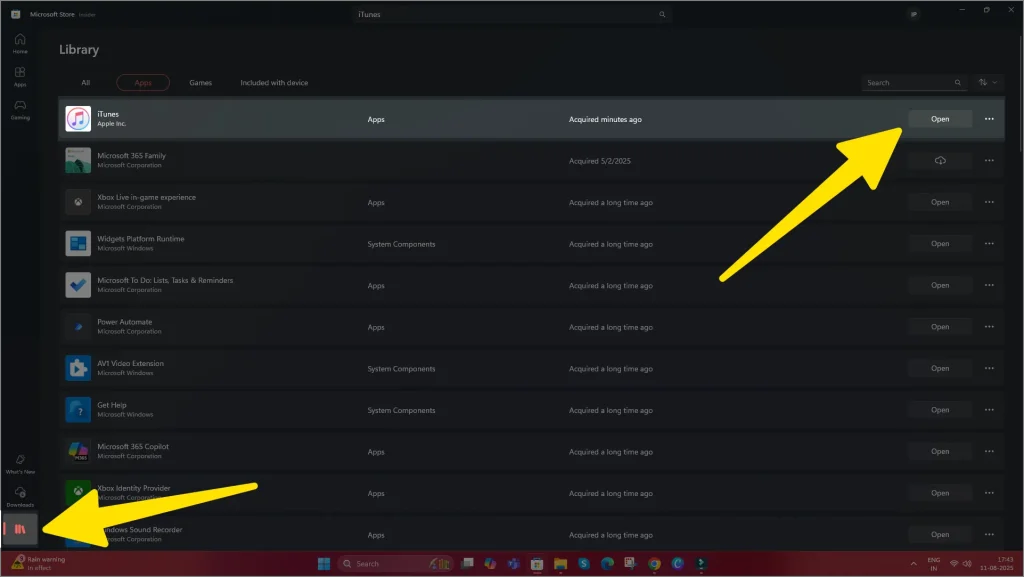Screen dimensions: 1024x577
Task: Open the sort order dropdown above the app list
Action: click(985, 83)
